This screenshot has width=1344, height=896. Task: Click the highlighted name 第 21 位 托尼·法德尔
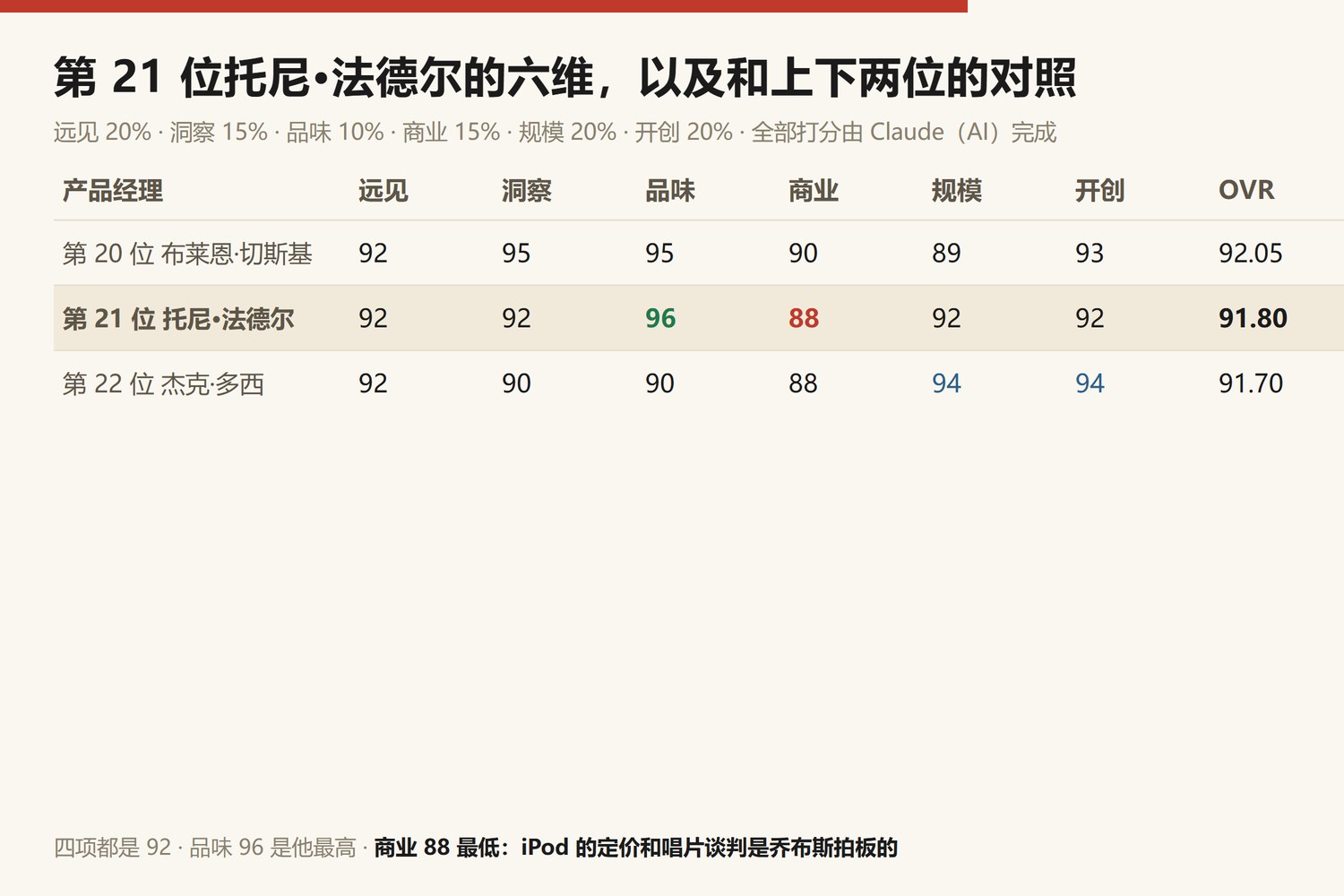tap(178, 319)
